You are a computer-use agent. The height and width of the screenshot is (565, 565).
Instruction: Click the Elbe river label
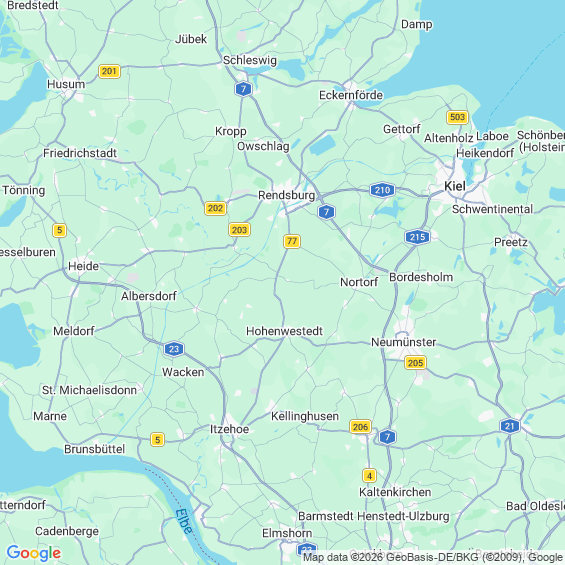click(x=184, y=521)
